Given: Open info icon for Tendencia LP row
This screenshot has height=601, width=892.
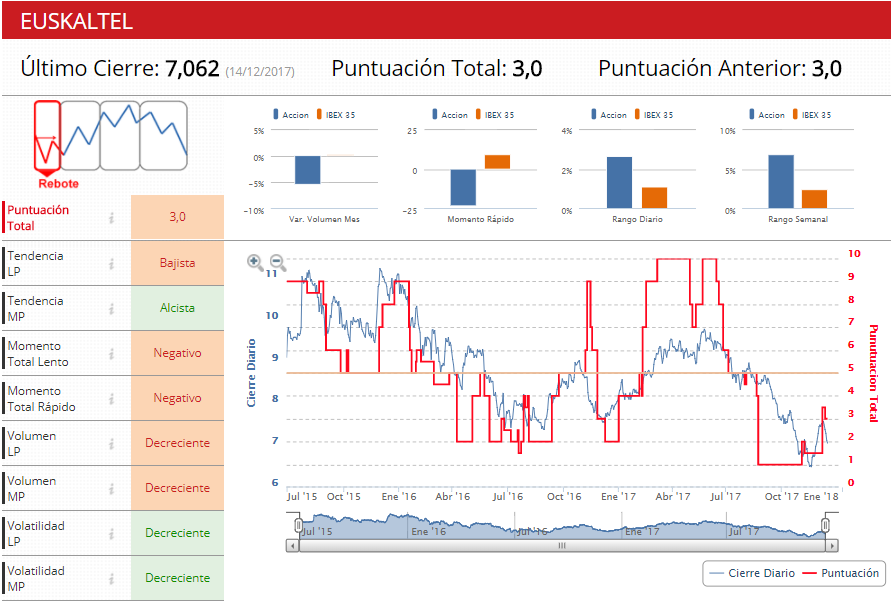Looking at the screenshot, I should point(112,264).
